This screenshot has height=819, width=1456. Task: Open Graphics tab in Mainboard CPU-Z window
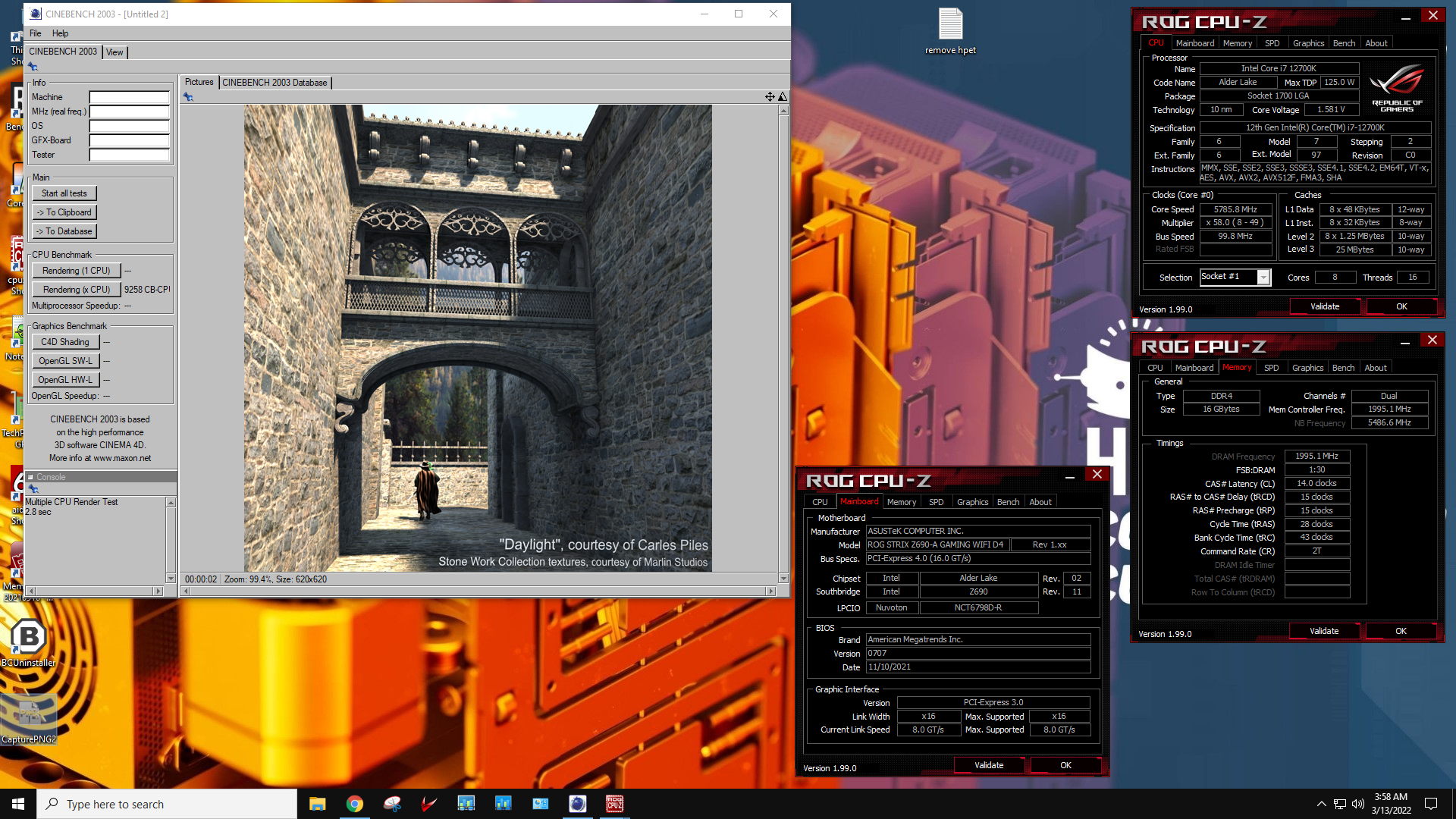pyautogui.click(x=972, y=502)
